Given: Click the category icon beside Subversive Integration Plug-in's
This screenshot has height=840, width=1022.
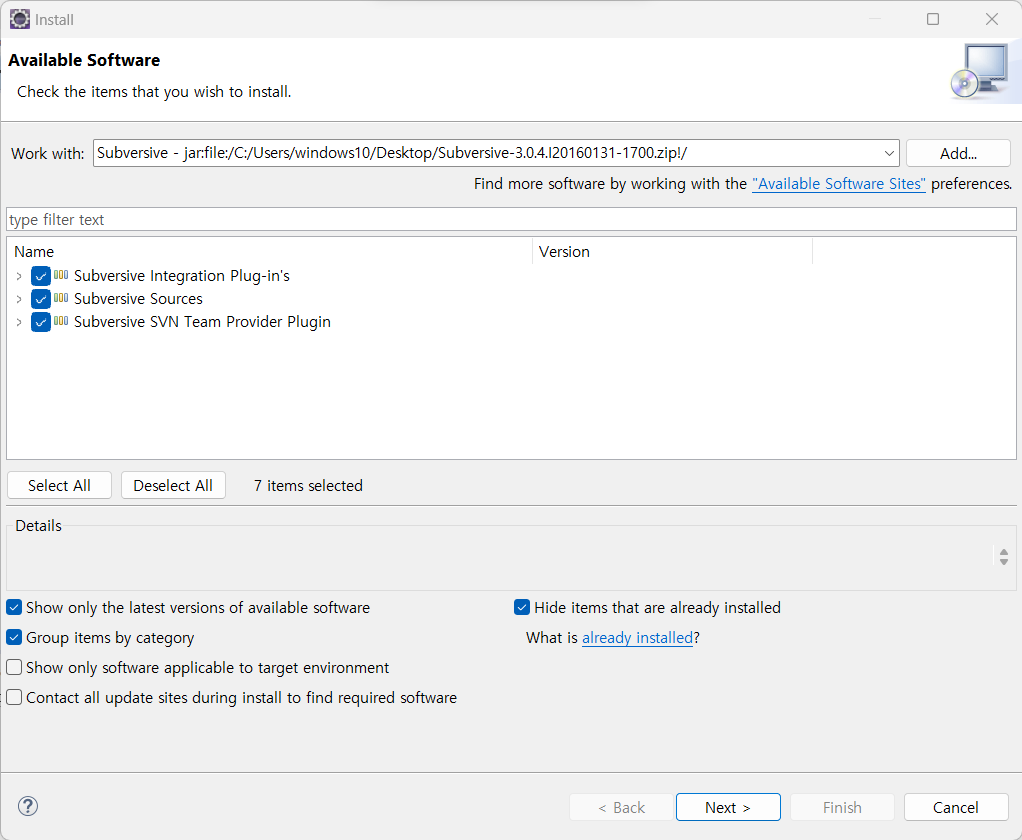Looking at the screenshot, I should (61, 275).
